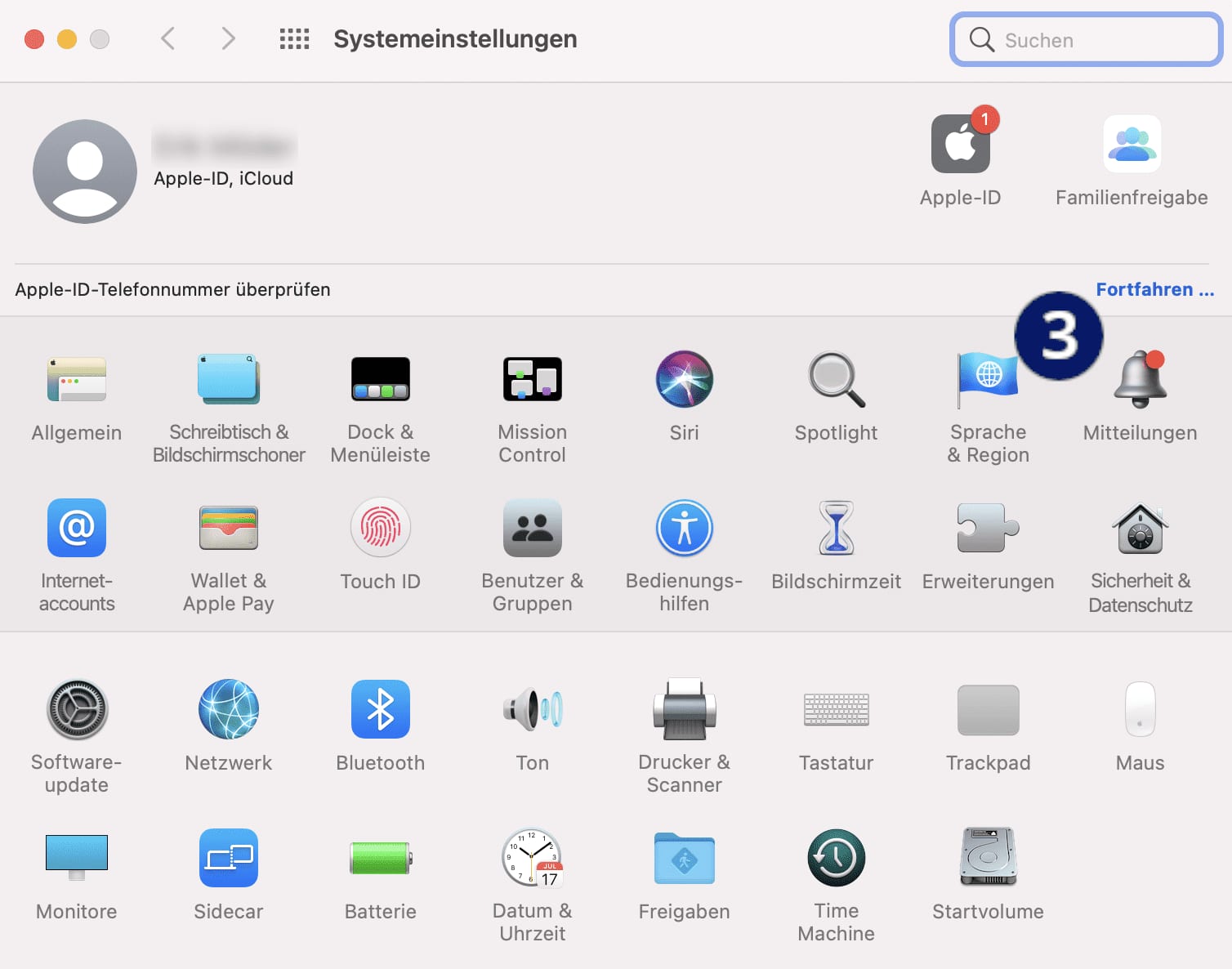Viewport: 1232px width, 969px height.
Task: Select Apple-ID, iCloud account text
Action: point(224,178)
